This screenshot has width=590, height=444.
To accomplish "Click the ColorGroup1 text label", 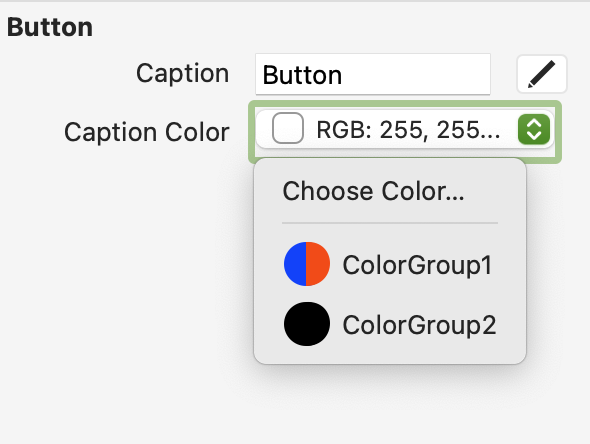I will point(417,265).
